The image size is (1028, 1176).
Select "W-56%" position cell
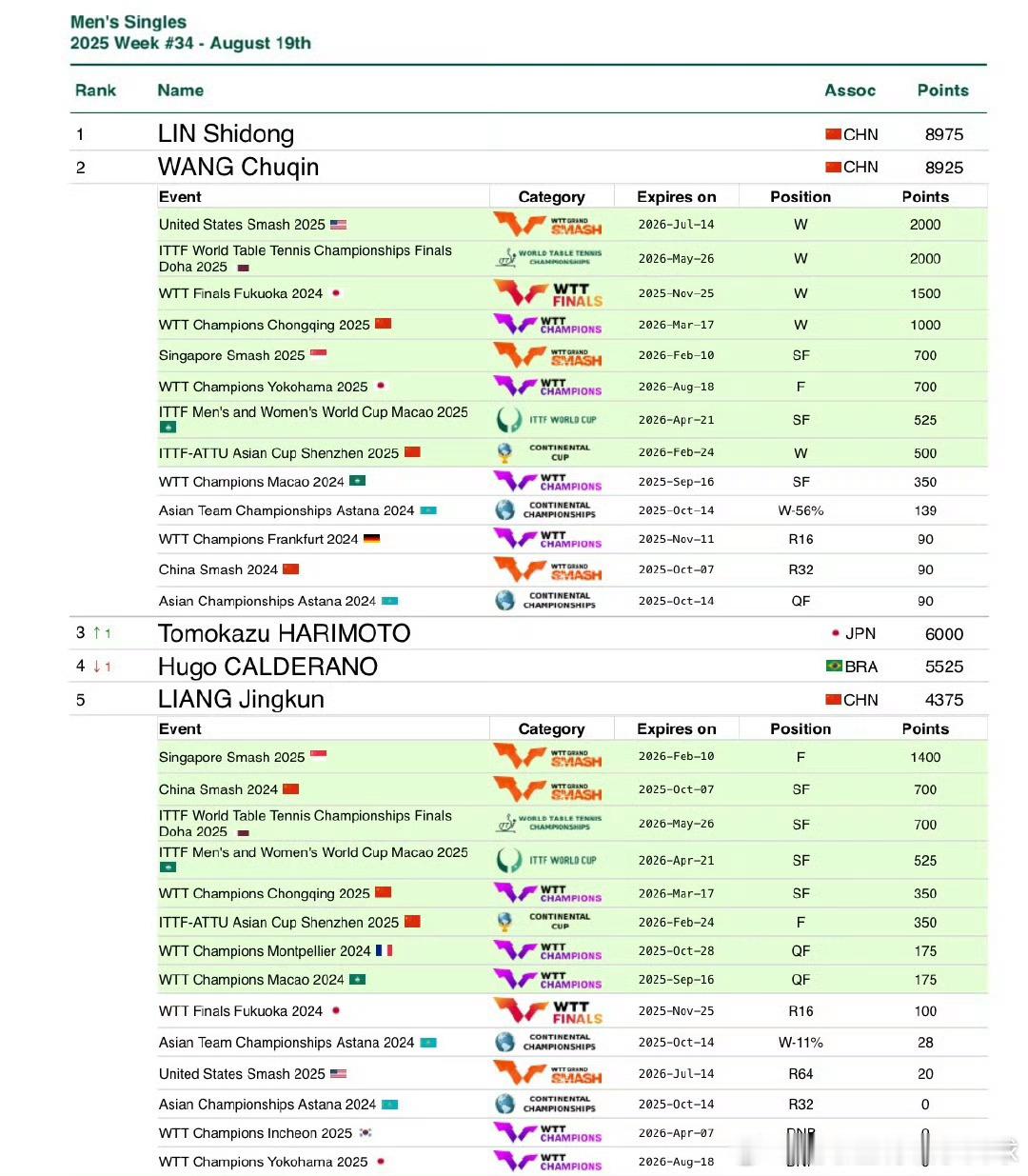click(x=801, y=510)
